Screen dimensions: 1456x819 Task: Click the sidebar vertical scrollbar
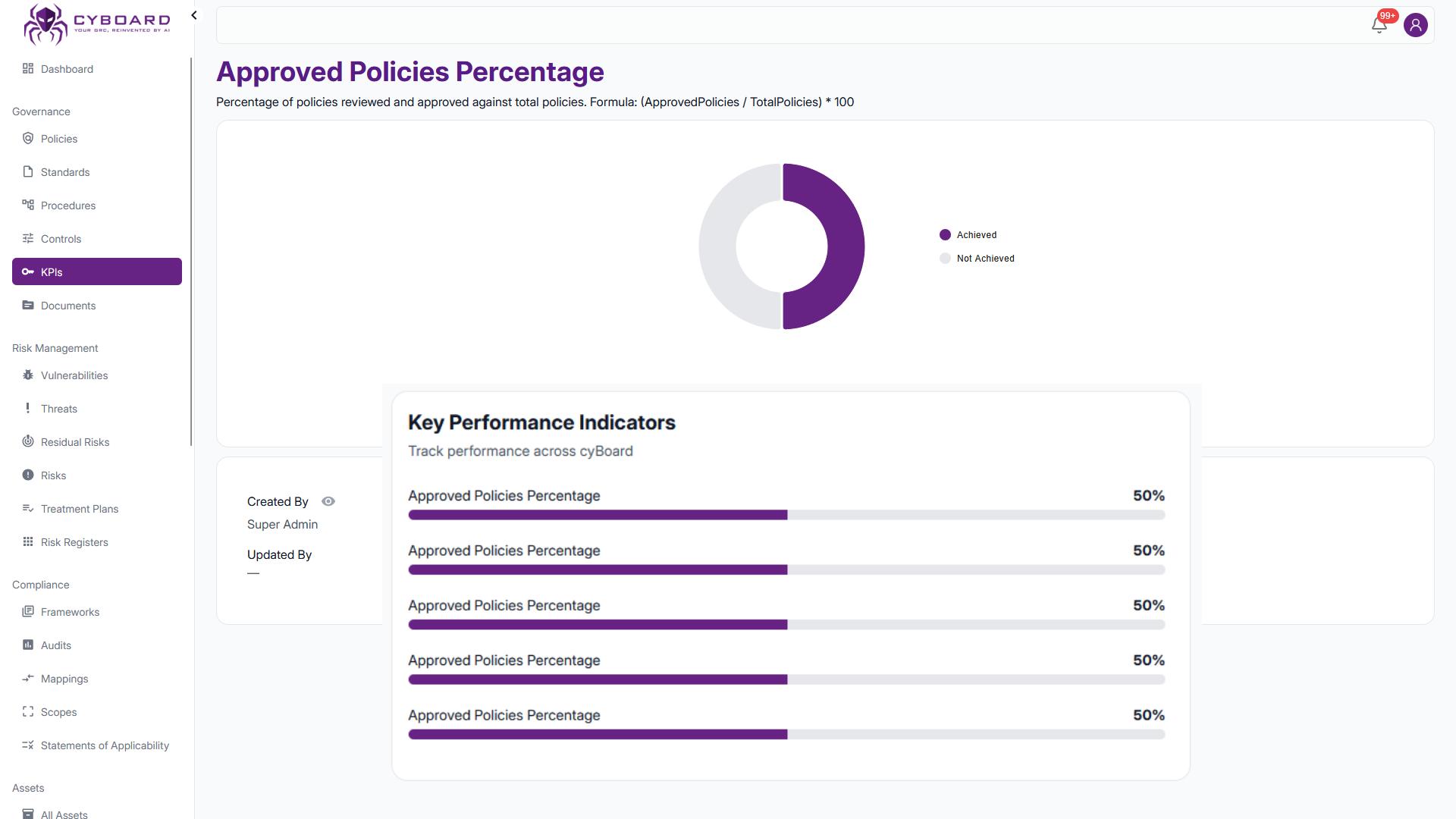click(191, 250)
